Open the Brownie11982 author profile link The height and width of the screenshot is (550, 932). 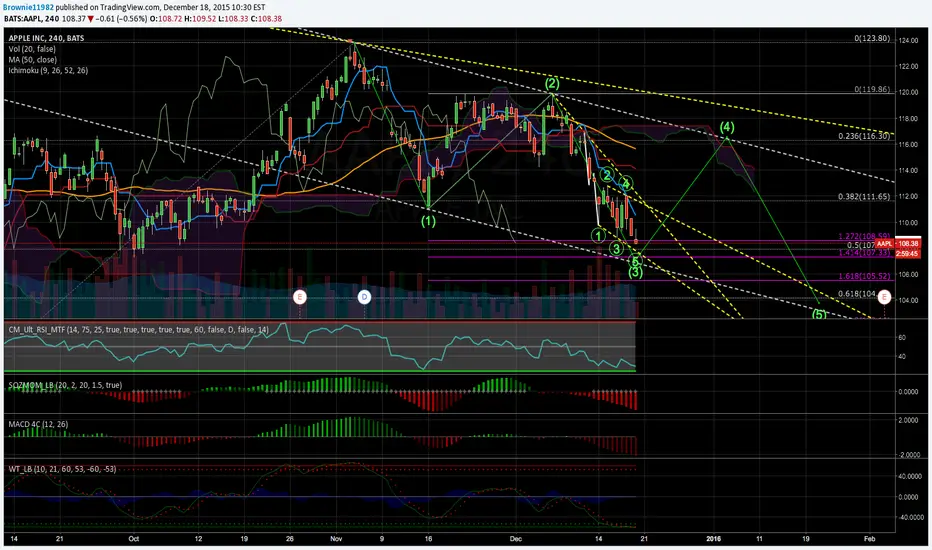[x=28, y=8]
